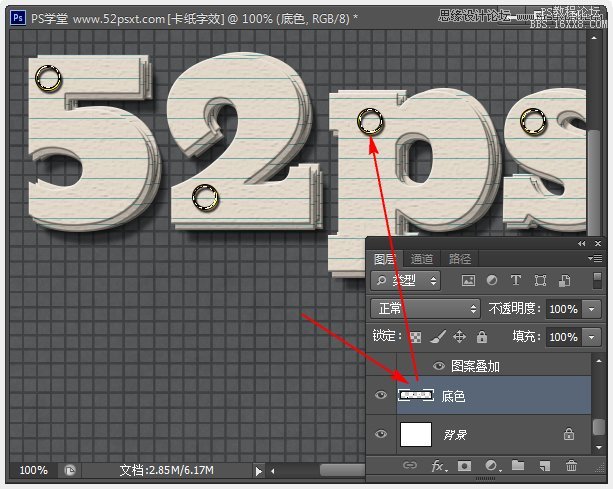Open the 正常 blend mode dropdown

(425, 309)
